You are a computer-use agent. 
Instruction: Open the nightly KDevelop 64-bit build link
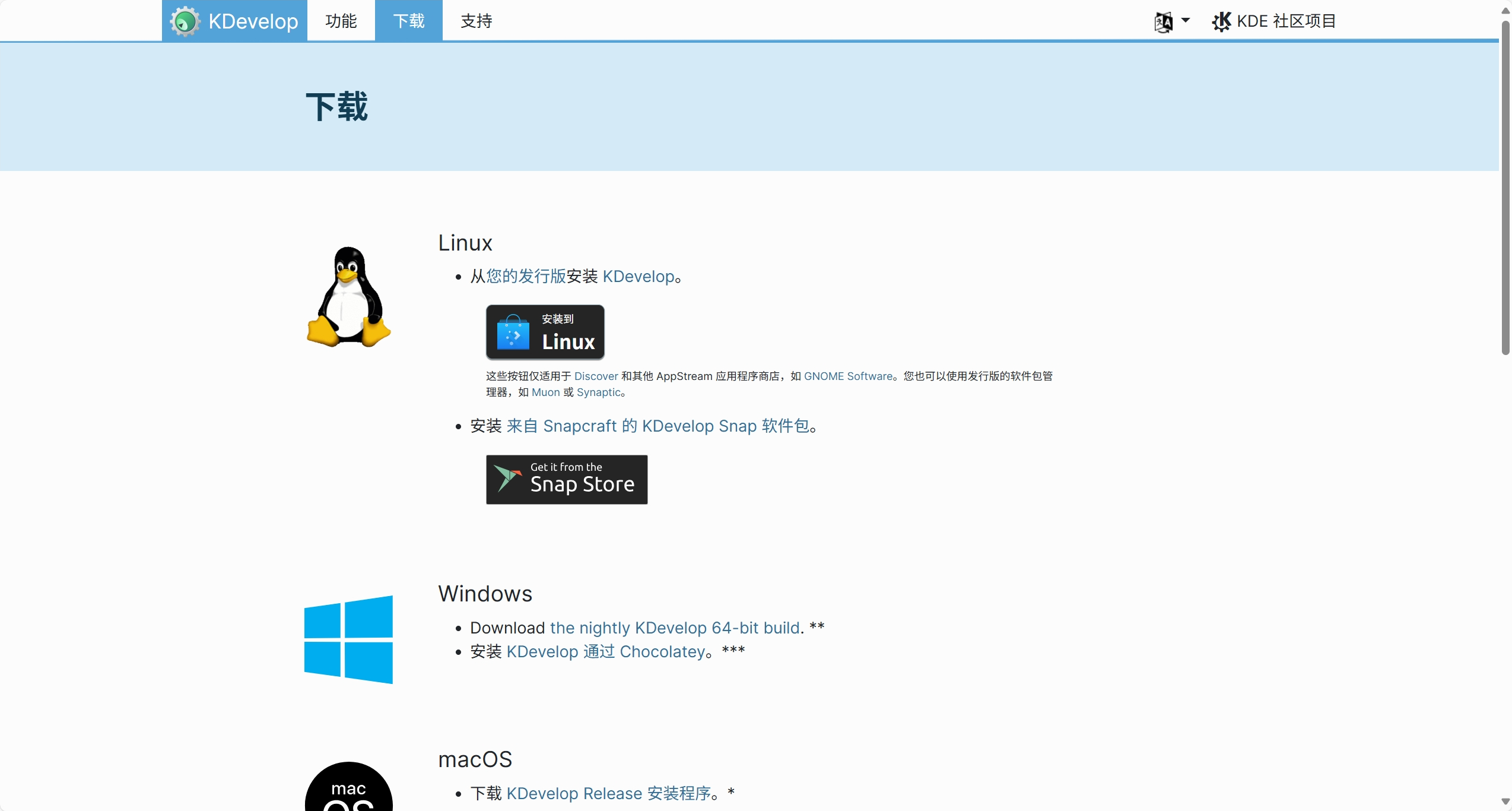click(x=675, y=628)
